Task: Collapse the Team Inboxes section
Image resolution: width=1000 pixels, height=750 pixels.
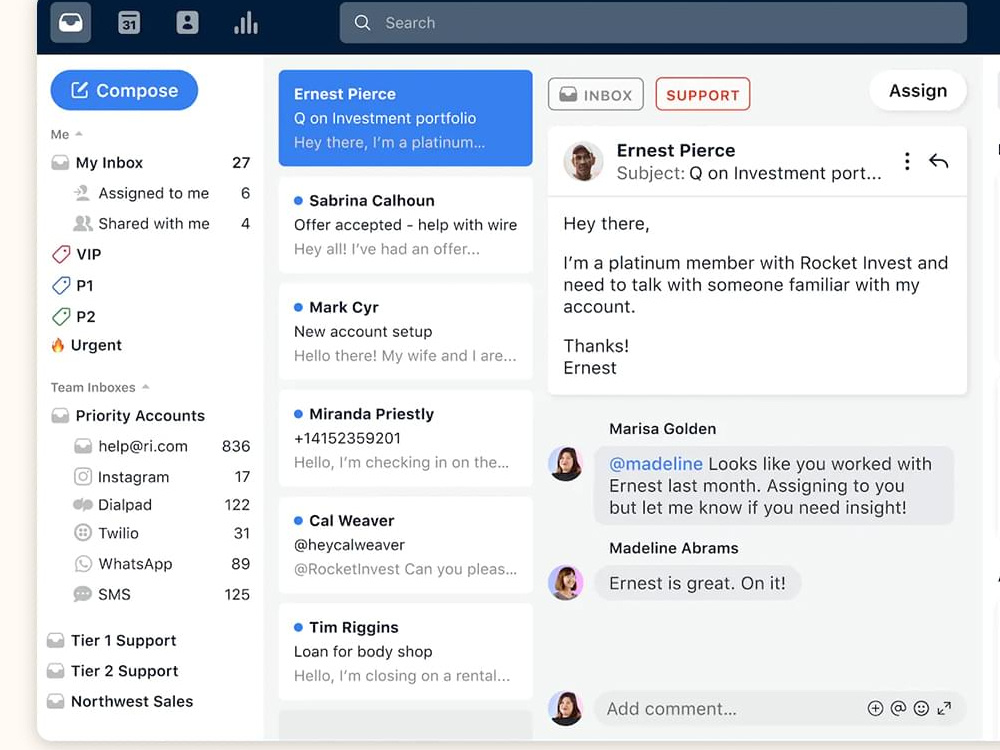Action: coord(100,387)
